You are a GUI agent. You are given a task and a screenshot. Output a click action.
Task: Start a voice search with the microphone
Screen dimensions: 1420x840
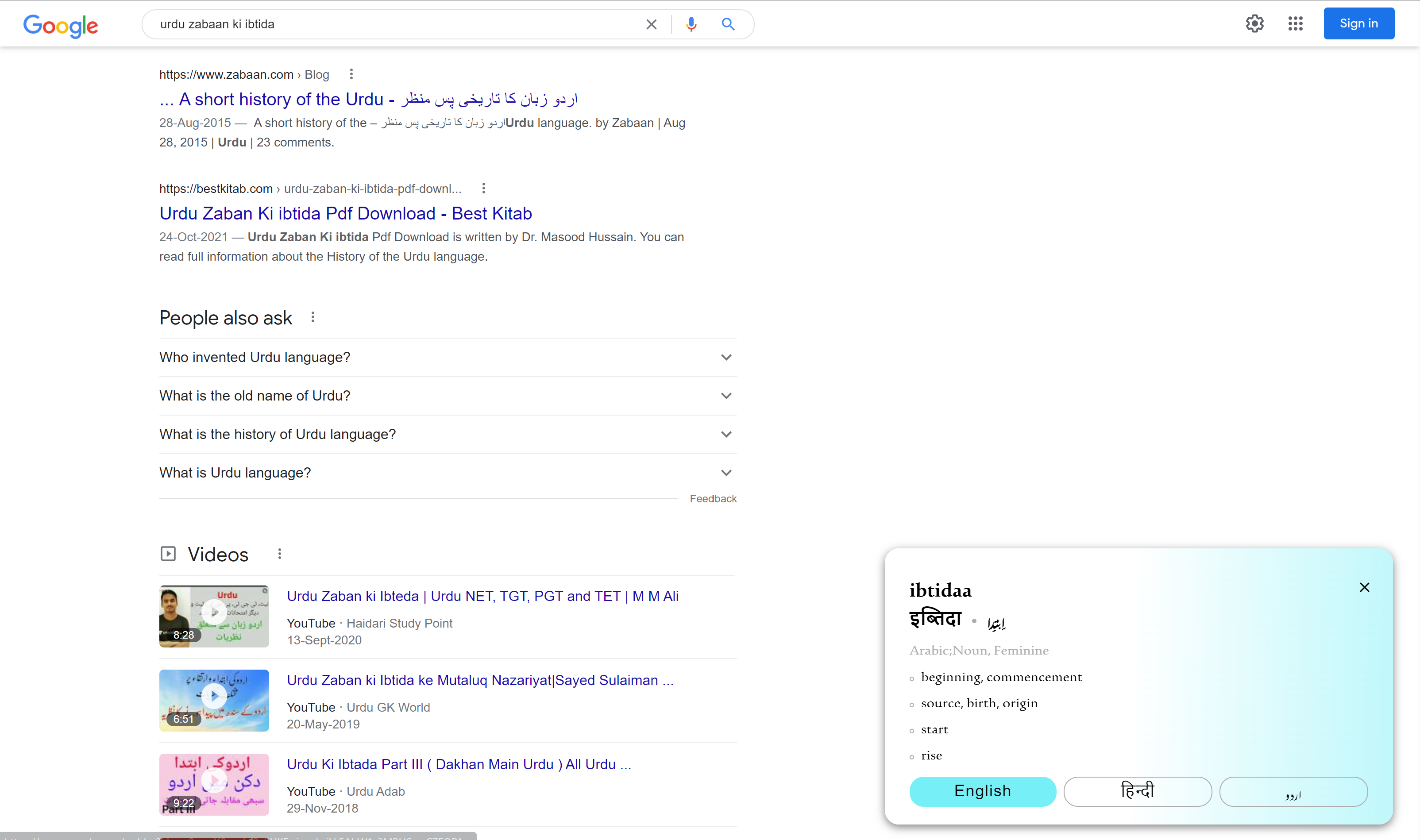(x=691, y=24)
